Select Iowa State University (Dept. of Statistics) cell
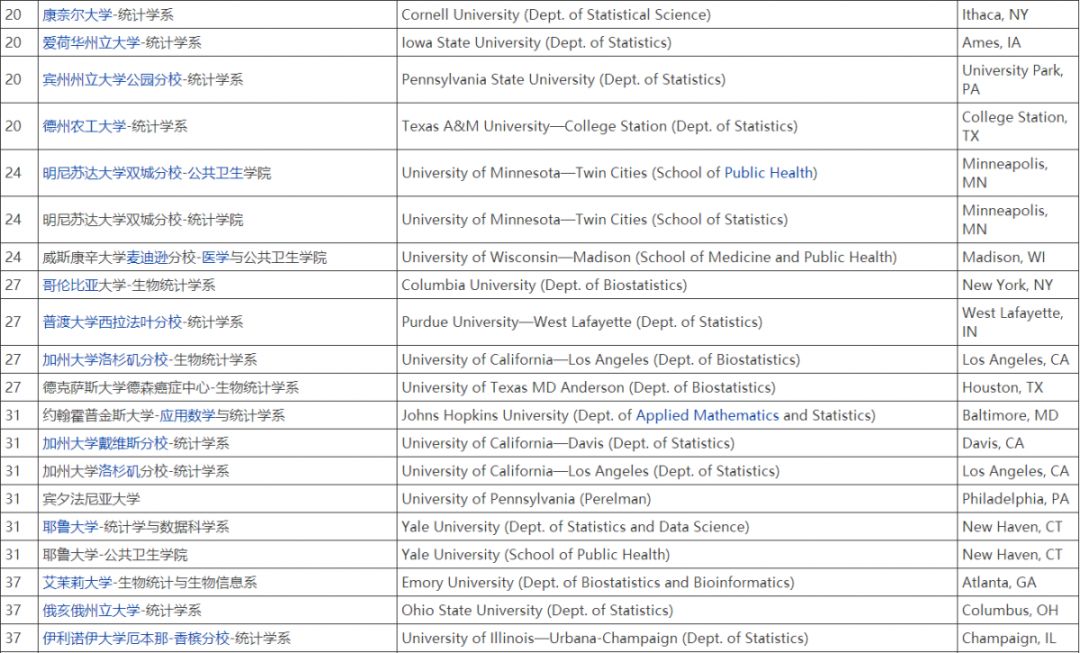This screenshot has width=1080, height=653. 676,43
